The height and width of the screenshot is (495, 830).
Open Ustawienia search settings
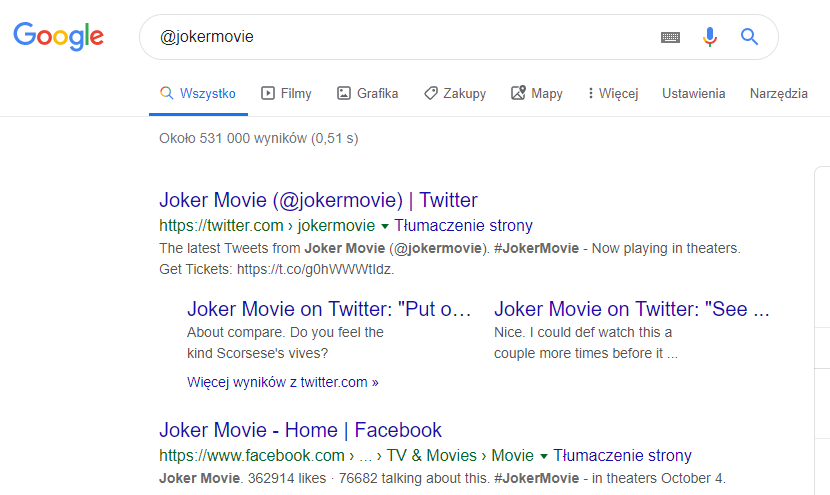693,93
